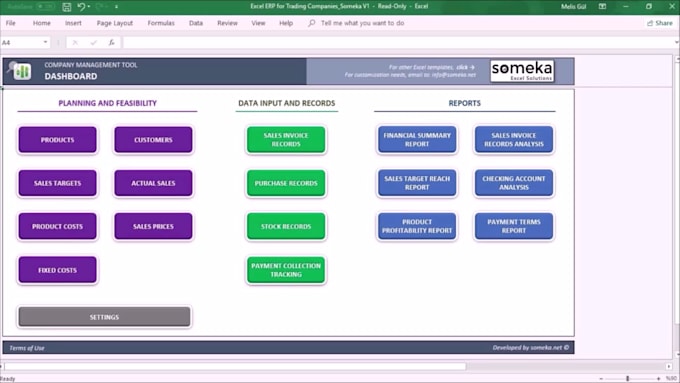The width and height of the screenshot is (680, 383).
Task: Open the SETTINGS button
Action: tap(104, 317)
